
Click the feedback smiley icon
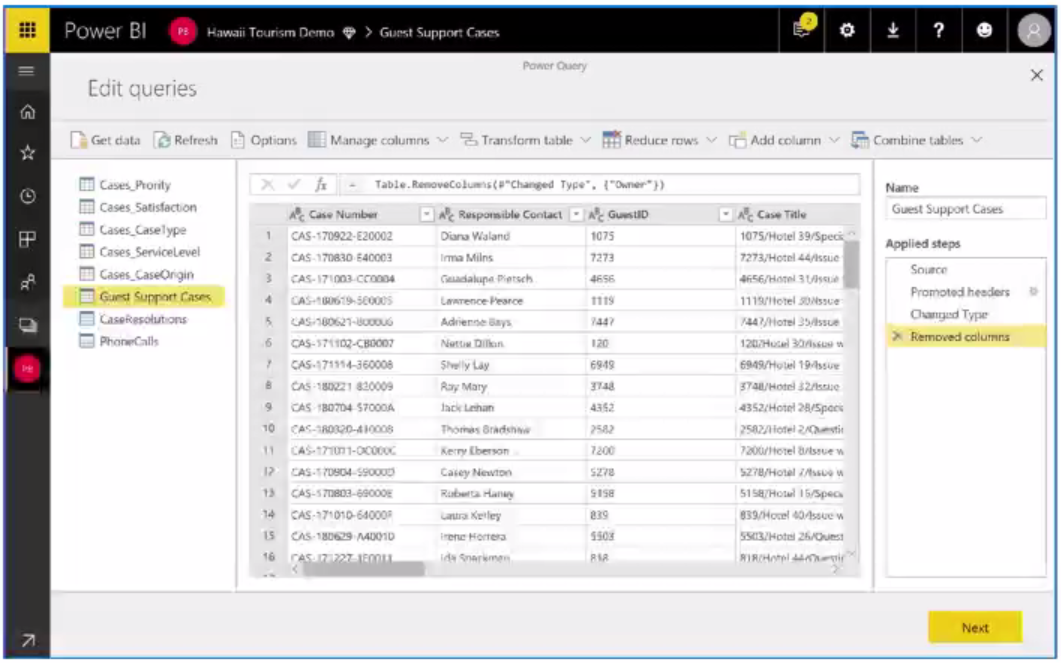coord(985,30)
